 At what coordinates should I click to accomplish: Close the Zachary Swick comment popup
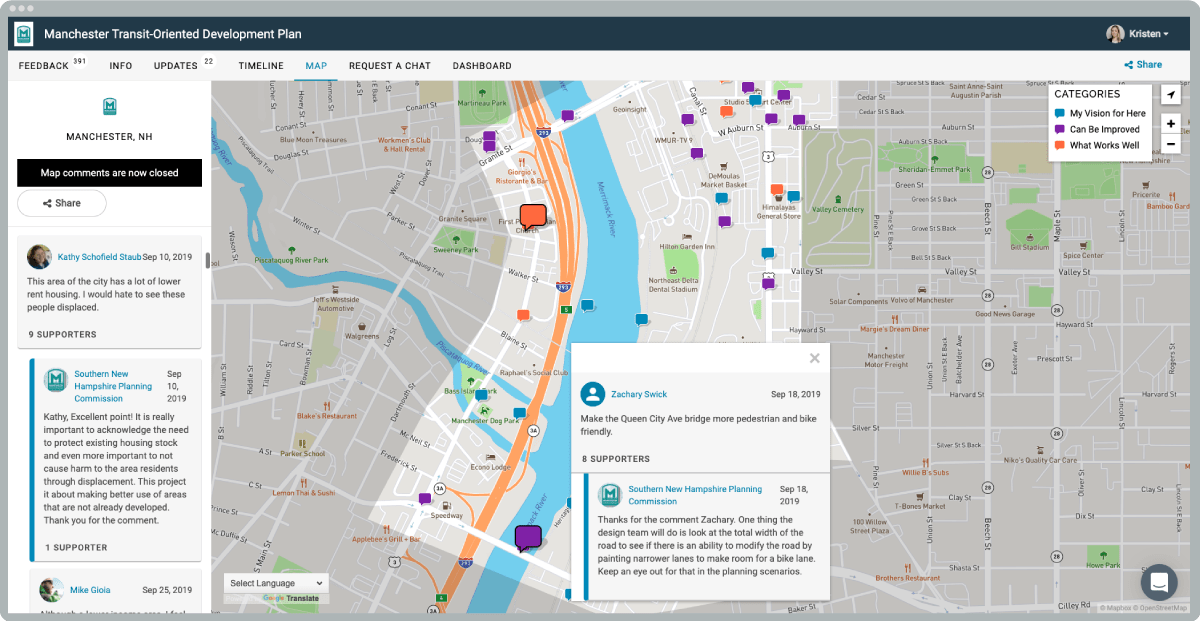(x=814, y=357)
